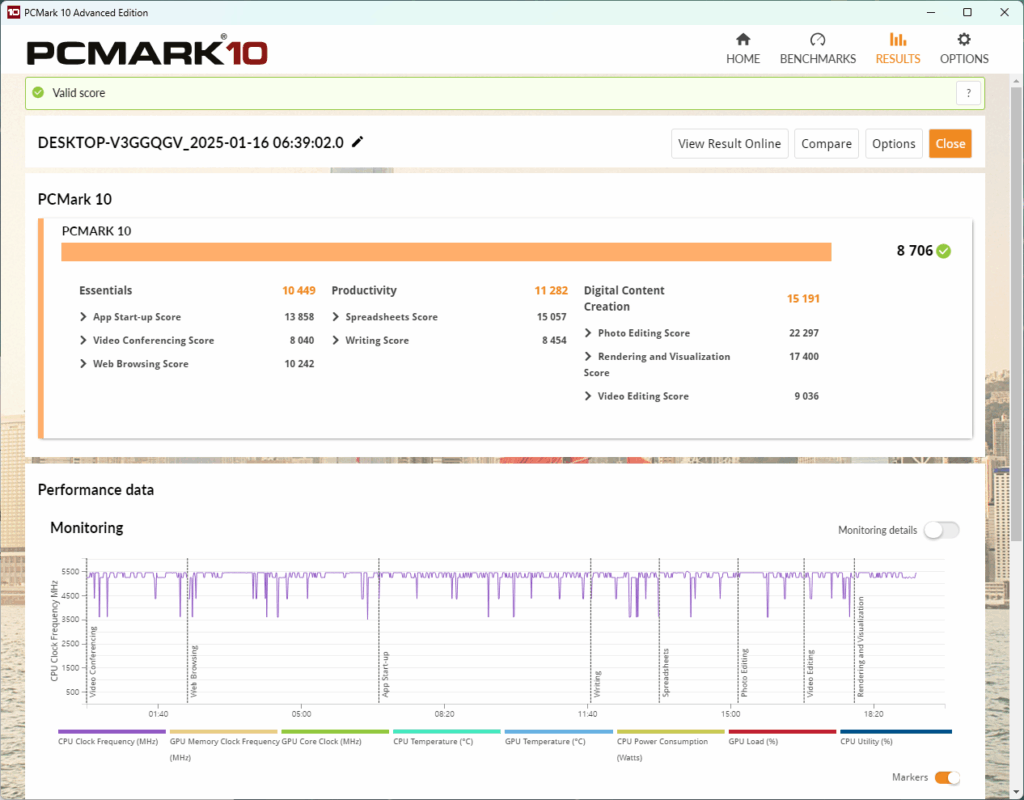1024x800 pixels.
Task: Click the green Valid score checkmark icon
Action: 39,93
